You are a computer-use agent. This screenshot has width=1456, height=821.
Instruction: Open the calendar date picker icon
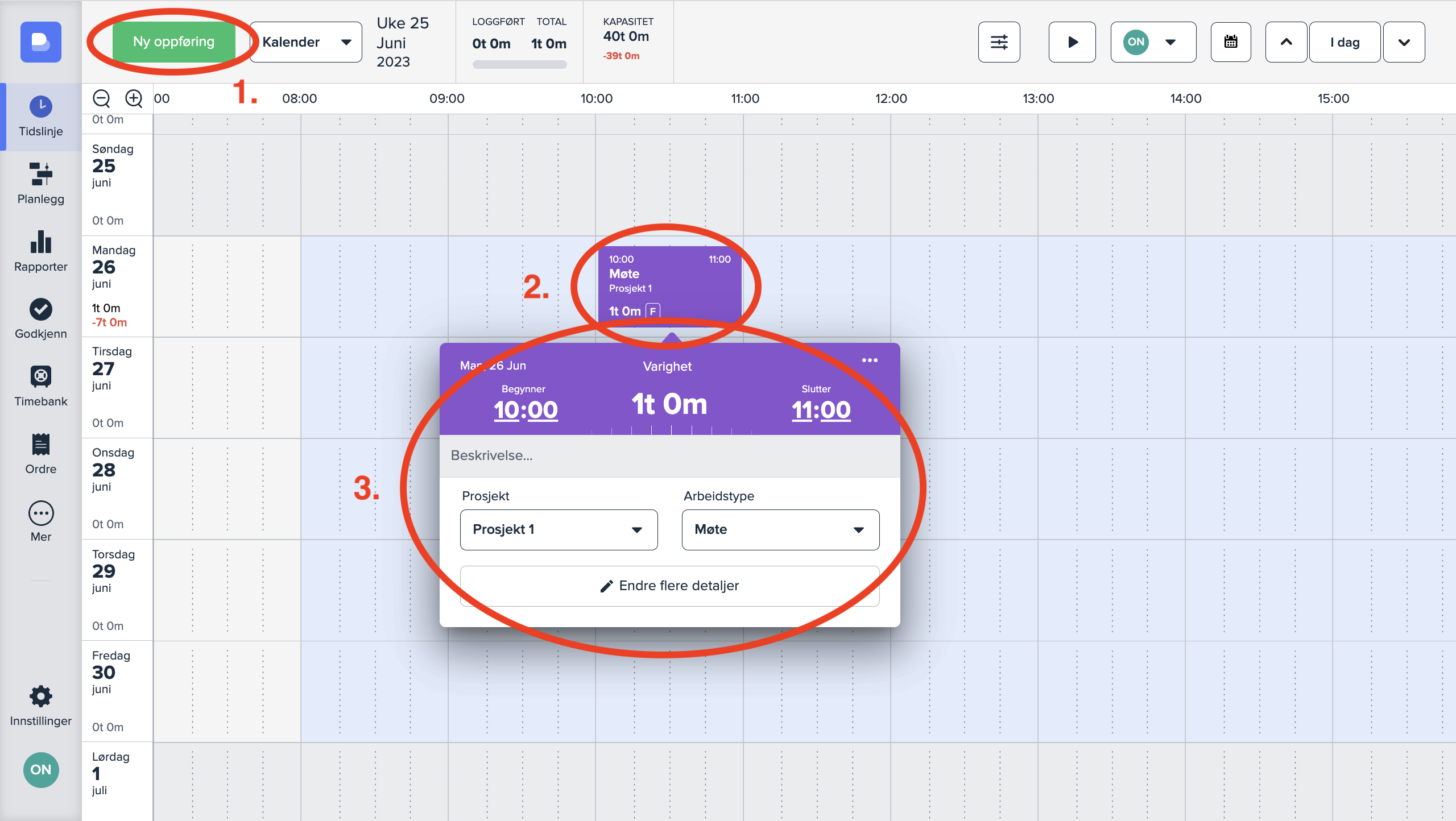point(1230,42)
